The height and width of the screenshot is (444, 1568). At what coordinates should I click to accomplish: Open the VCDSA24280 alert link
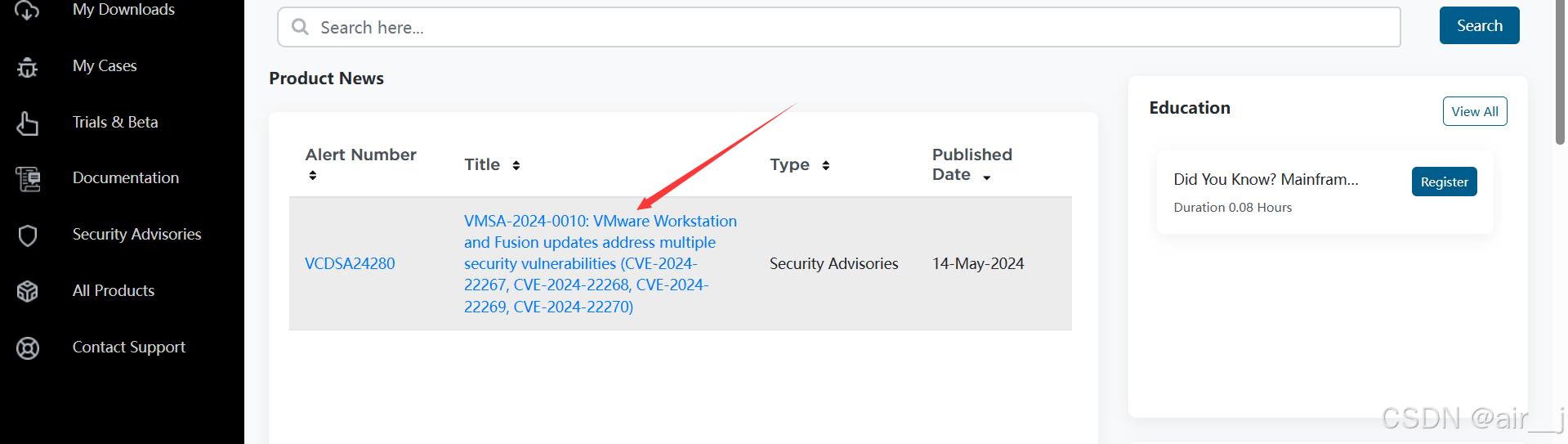click(x=350, y=263)
